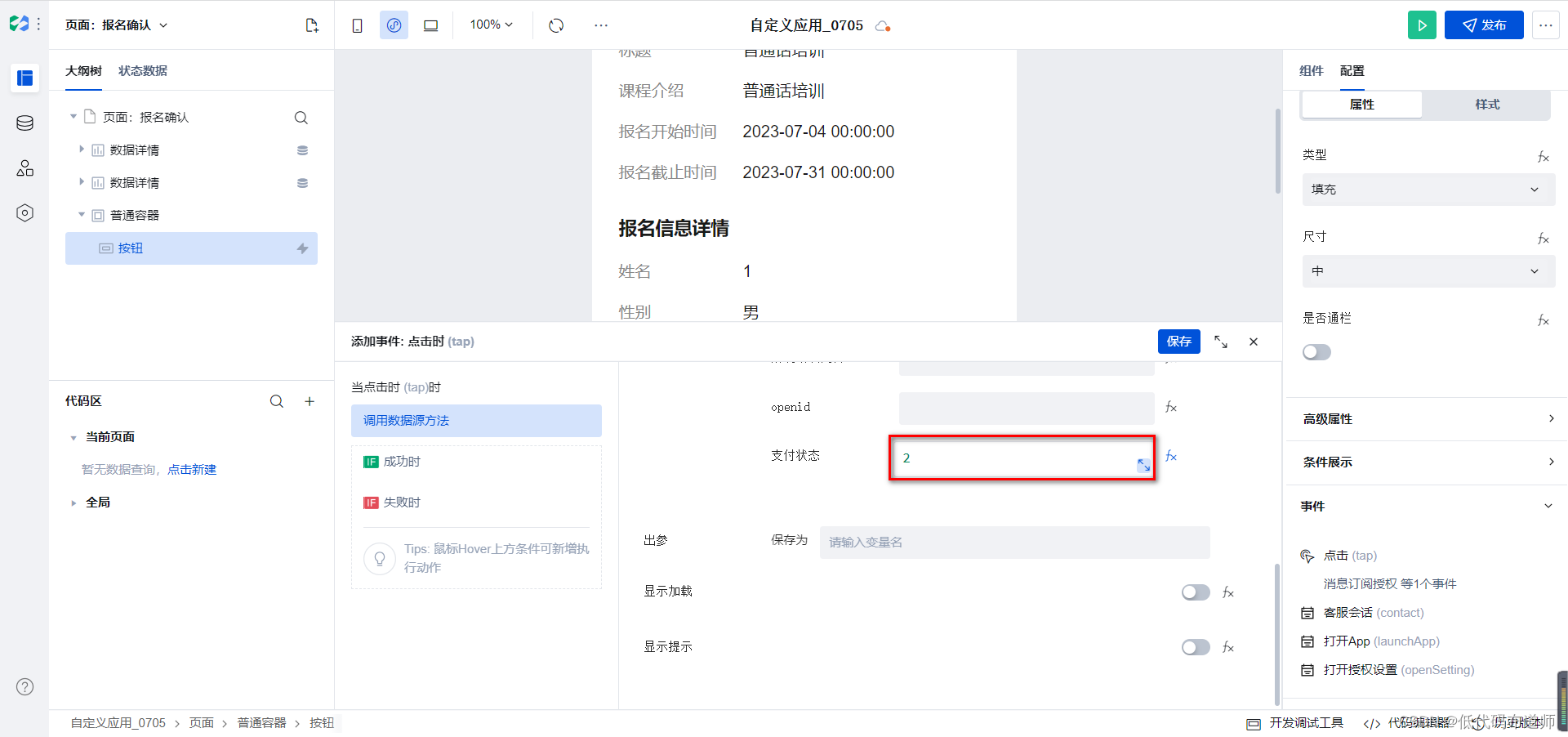
Task: Click the fx icon next to 显示加载
Action: 1228,592
